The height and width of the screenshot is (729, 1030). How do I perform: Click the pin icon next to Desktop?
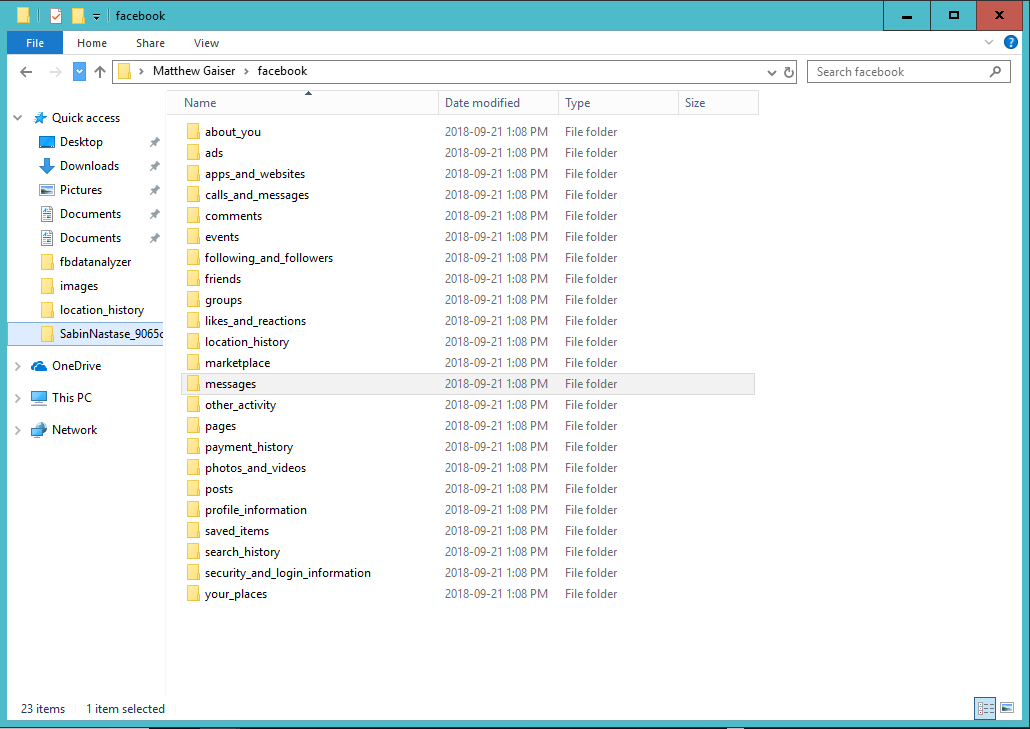pyautogui.click(x=154, y=142)
